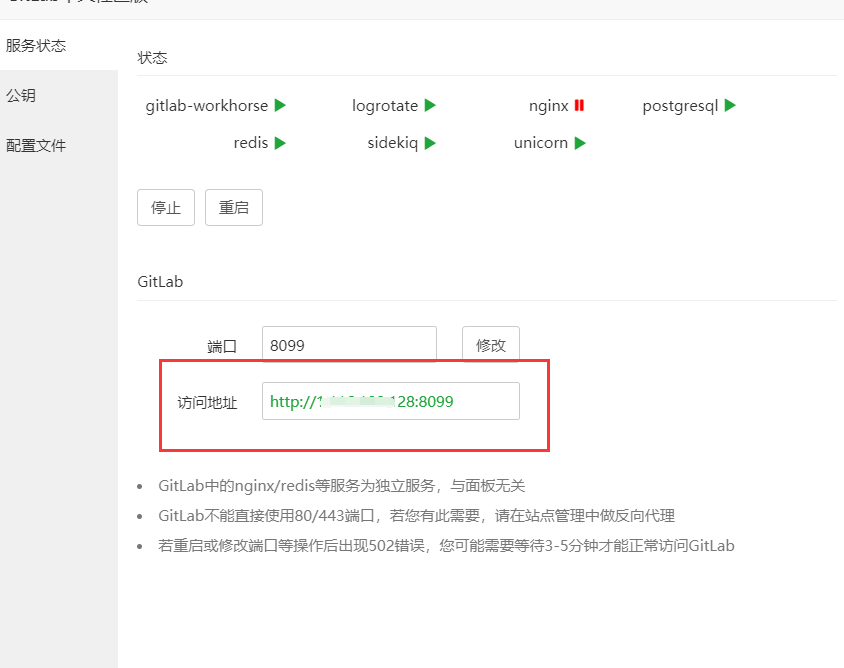Select the postgresql service label
The height and width of the screenshot is (668, 844).
click(x=680, y=106)
